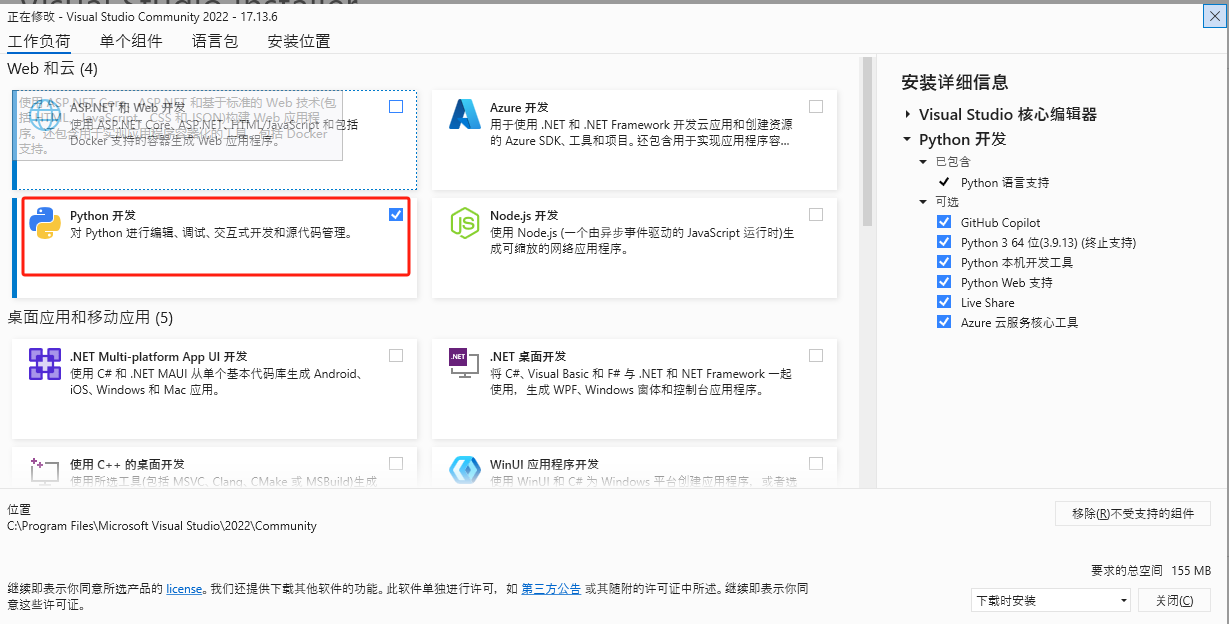The width and height of the screenshot is (1229, 624).
Task: Click the .NET Multi-platform App UI icon
Action: [x=45, y=364]
